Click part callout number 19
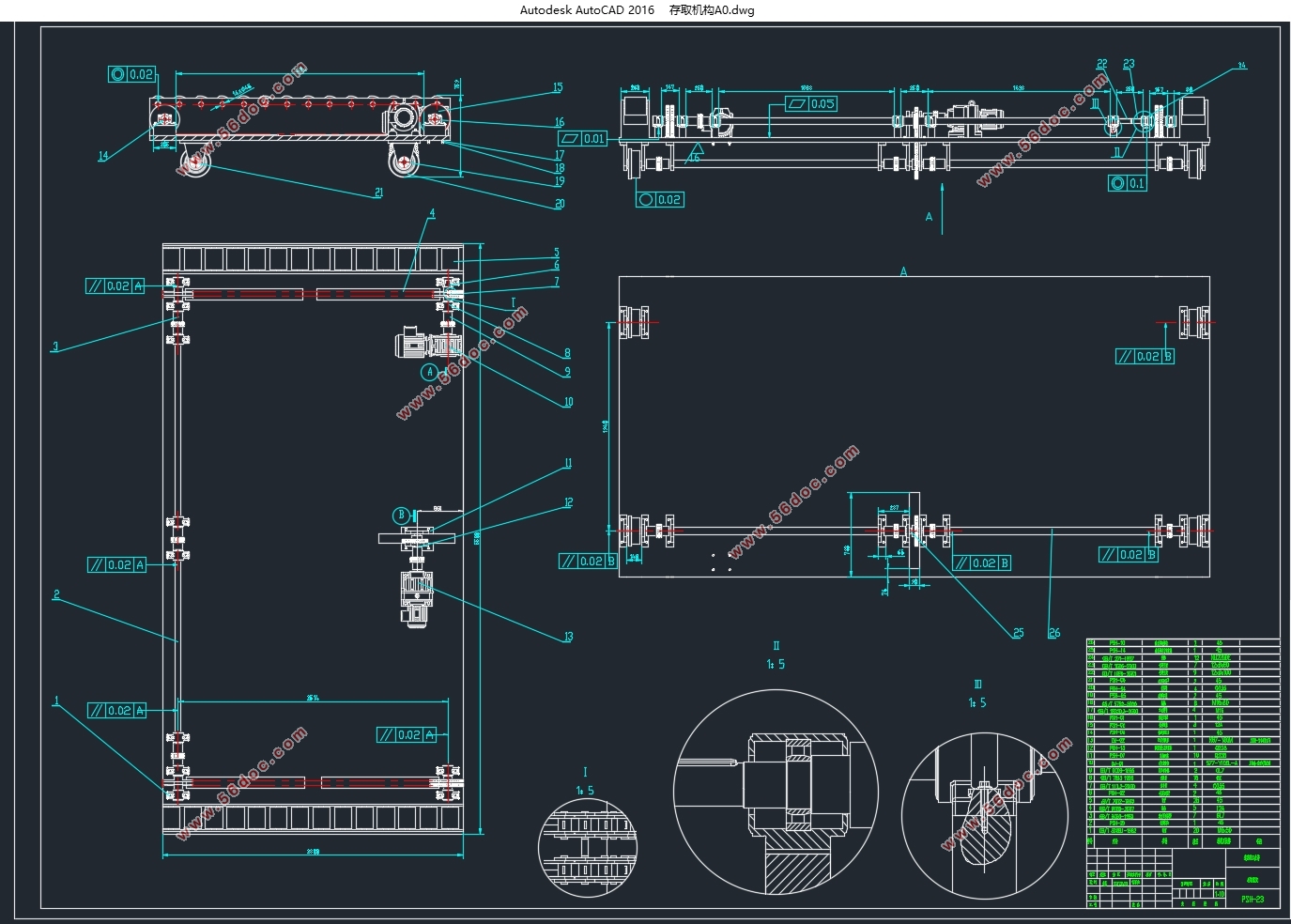1291x924 pixels. (x=560, y=181)
